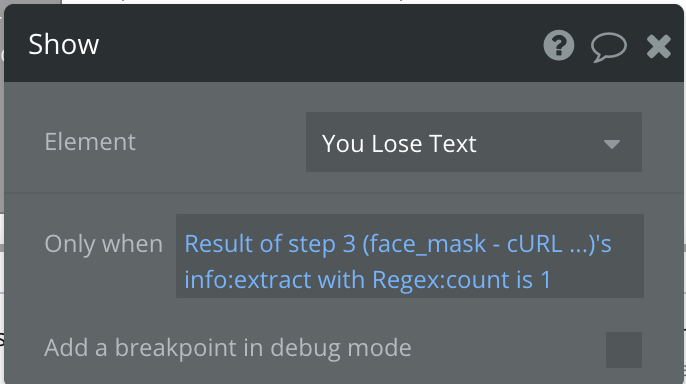This screenshot has height=384, width=686.
Task: Open the You Lose Text element dropdown
Action: [x=474, y=142]
